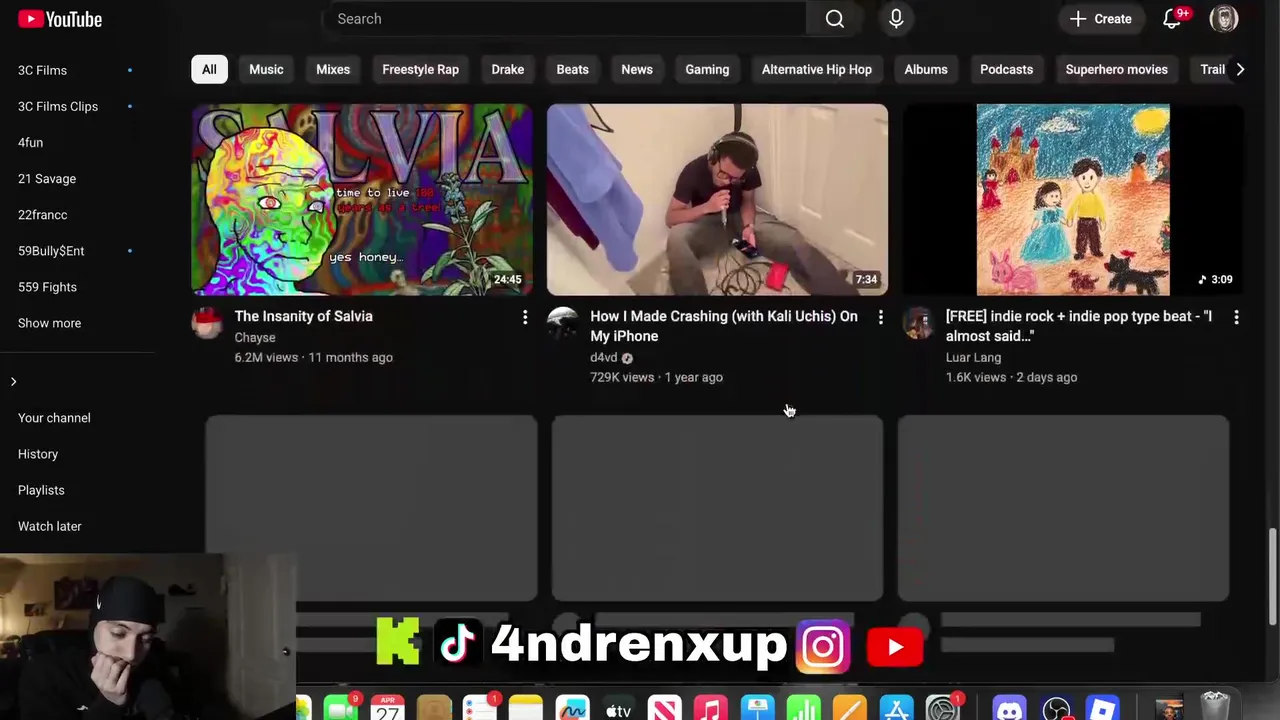The image size is (1280, 720).
Task: Select the Albums filter chip
Action: (926, 69)
